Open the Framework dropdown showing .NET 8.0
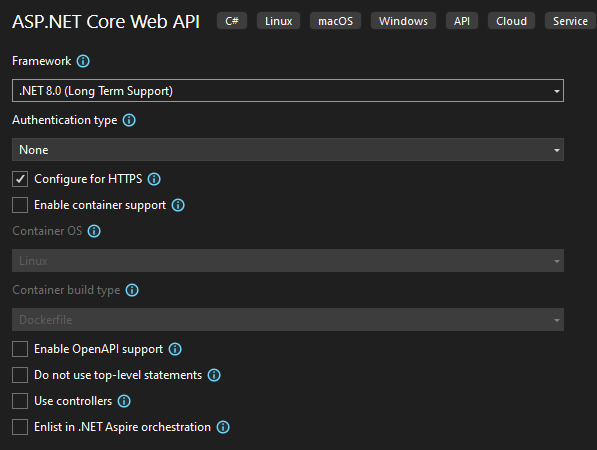597x450 pixels. pos(288,91)
